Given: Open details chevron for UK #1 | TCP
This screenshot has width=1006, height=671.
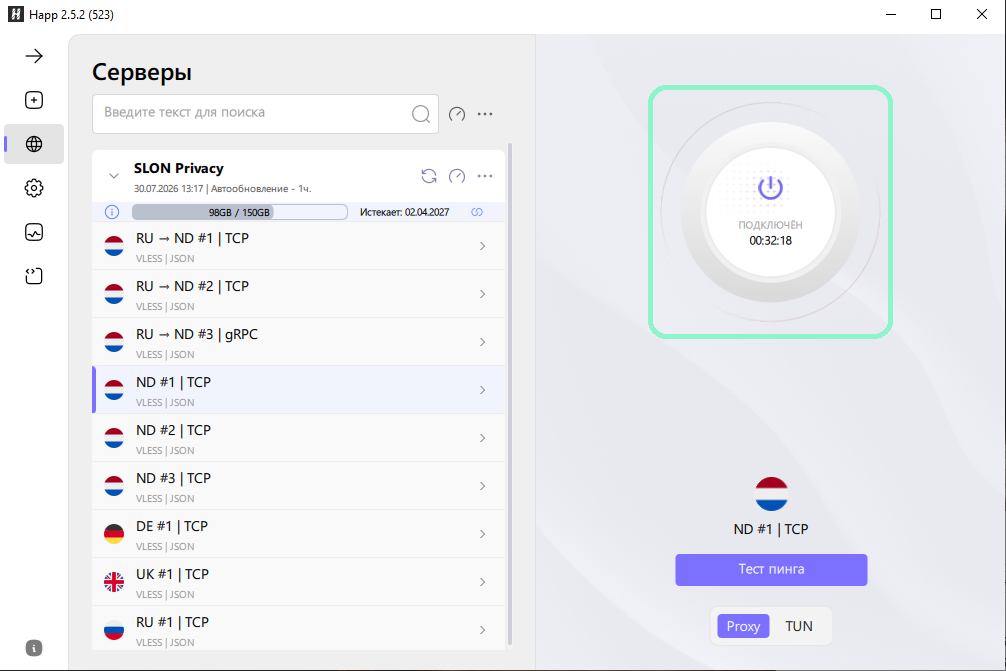Looking at the screenshot, I should point(482,582).
